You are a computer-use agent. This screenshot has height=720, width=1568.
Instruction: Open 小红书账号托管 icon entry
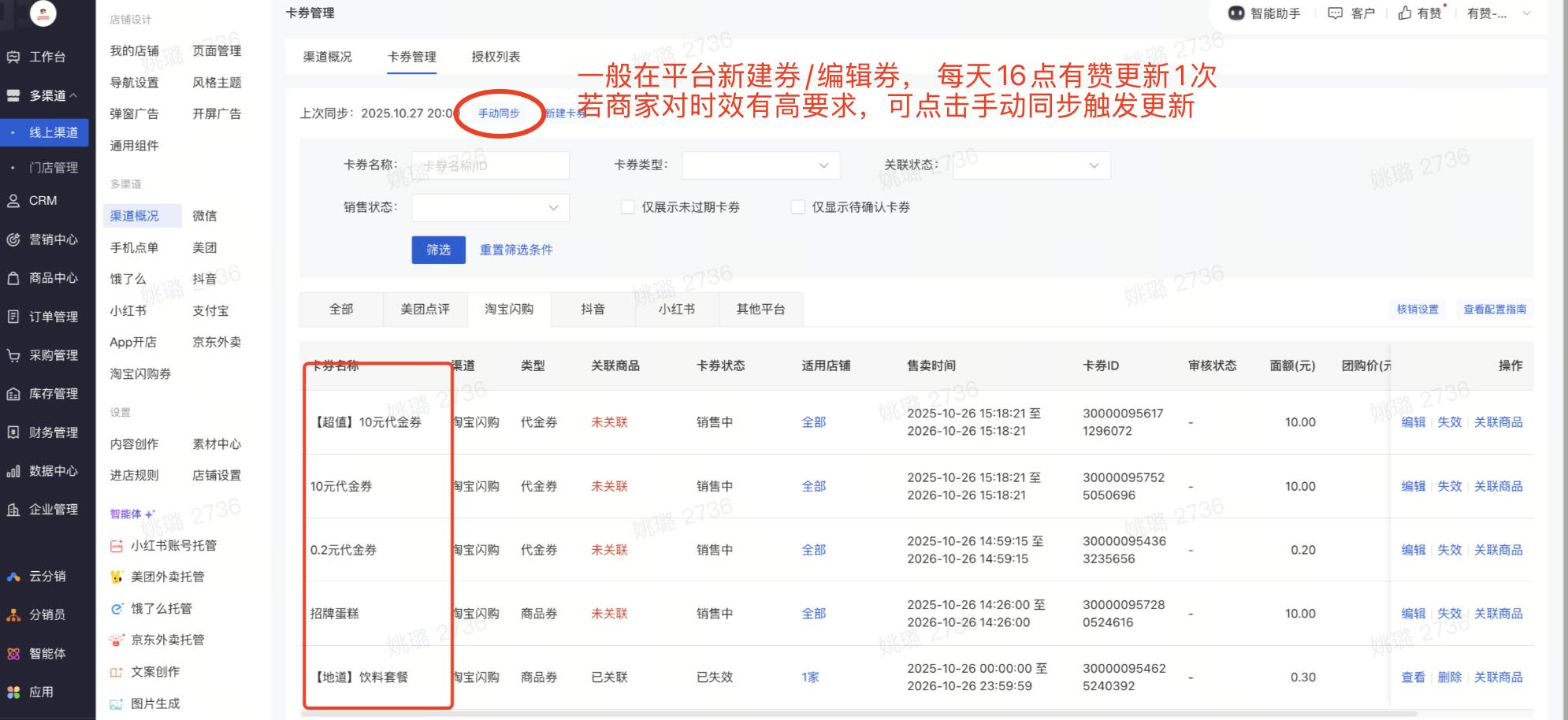(x=117, y=545)
